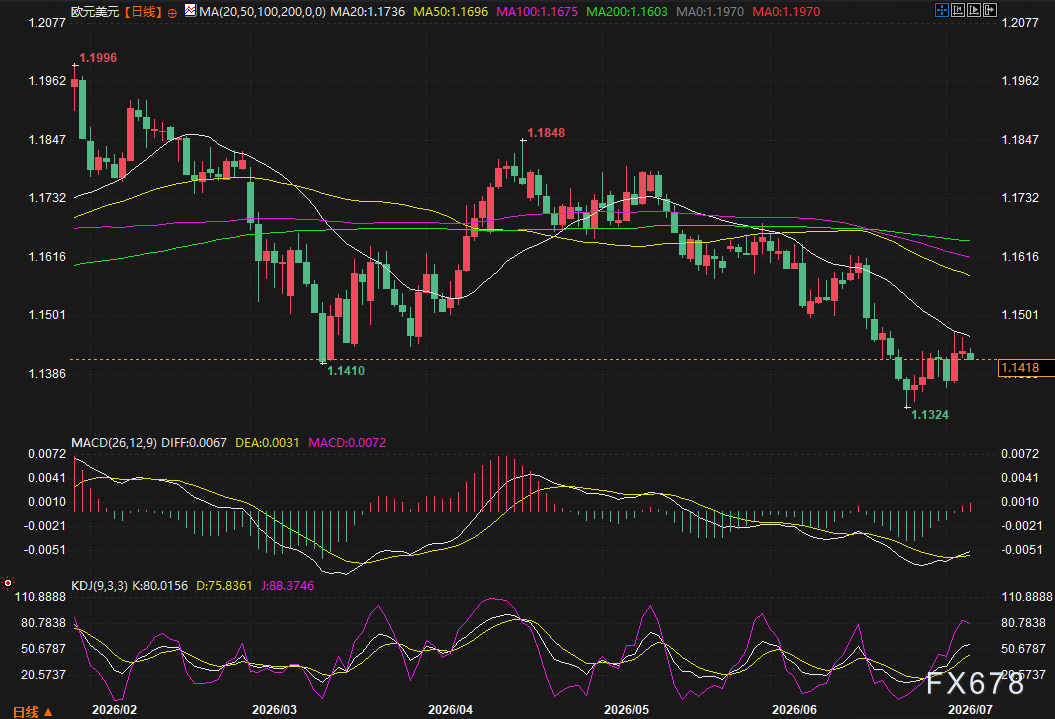Toggle the MA100 magenta line label
The height and width of the screenshot is (719, 1055).
536,11
